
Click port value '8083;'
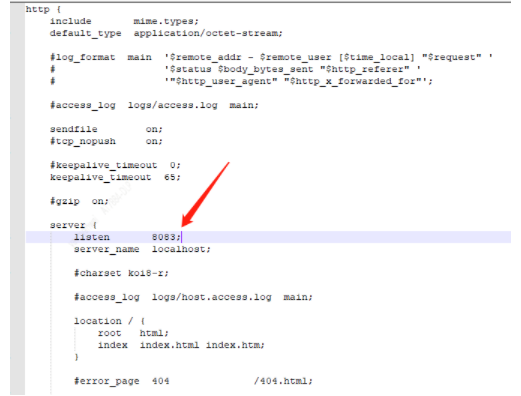(x=166, y=237)
